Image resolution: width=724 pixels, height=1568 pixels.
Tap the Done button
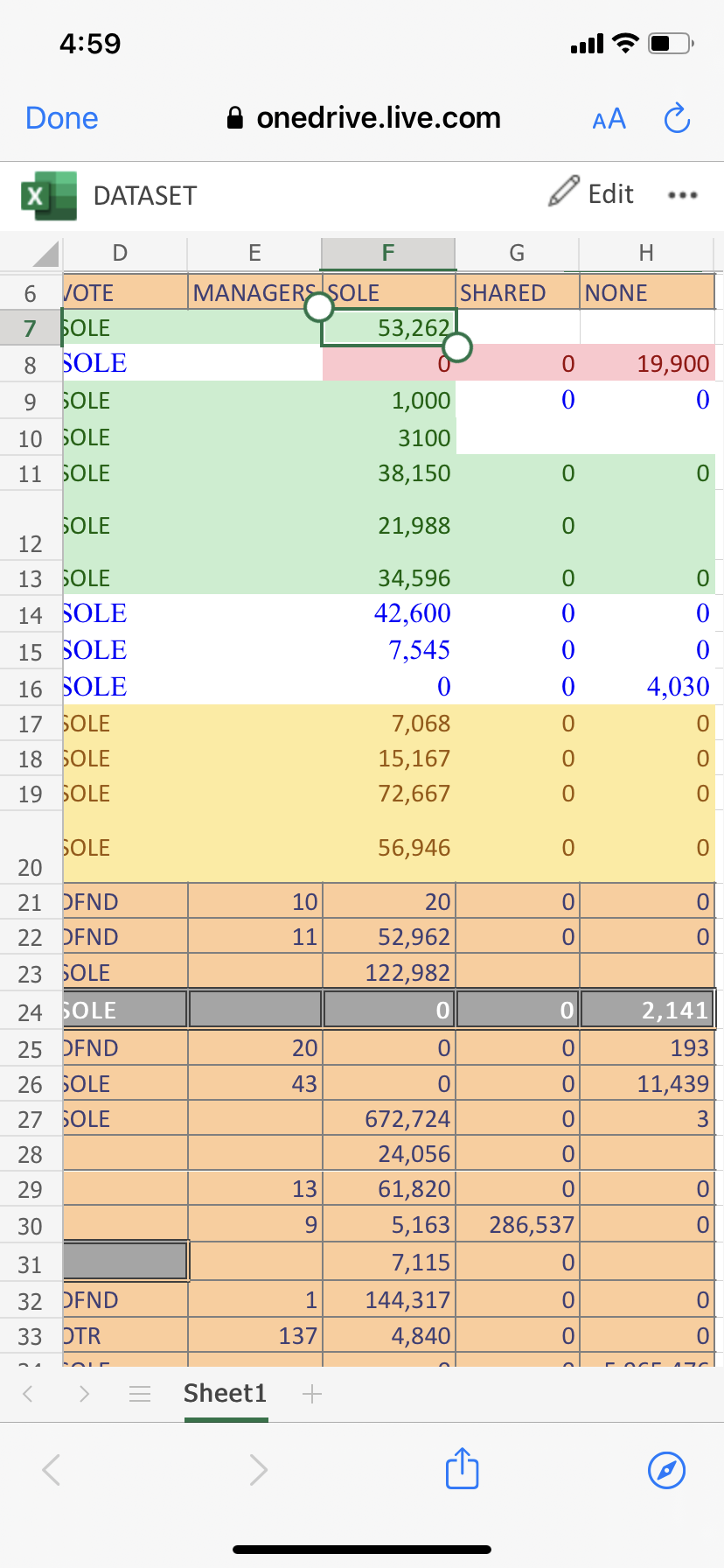pyautogui.click(x=62, y=118)
